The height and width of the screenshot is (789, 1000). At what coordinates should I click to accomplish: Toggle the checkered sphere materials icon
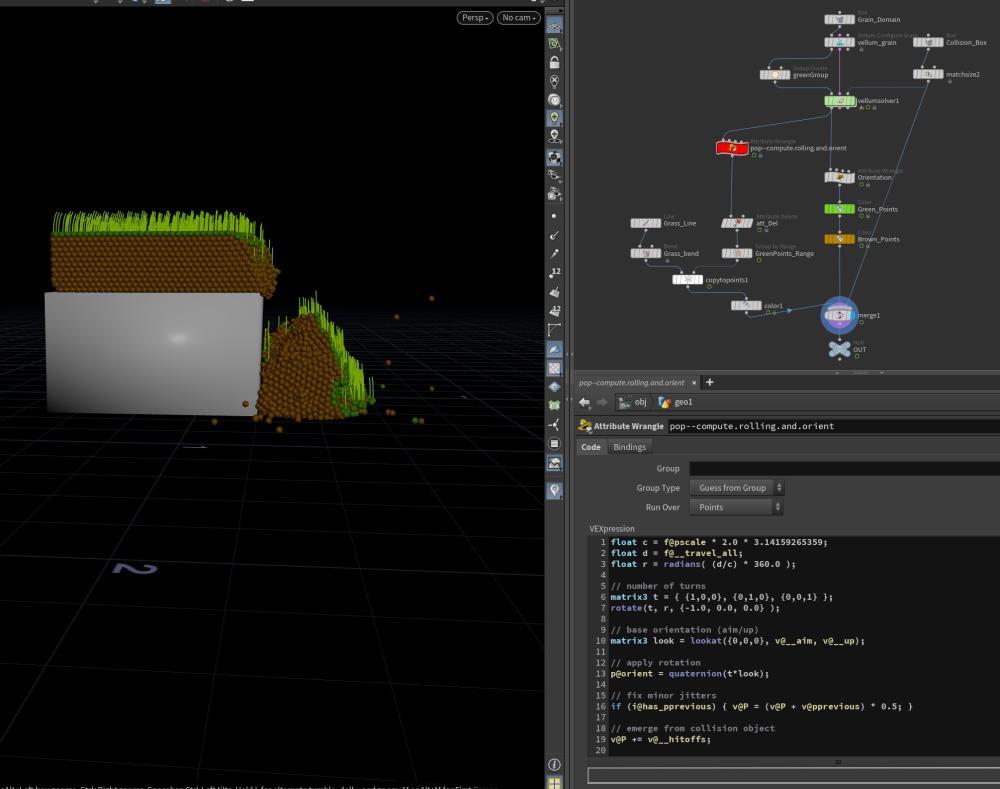pos(554,158)
